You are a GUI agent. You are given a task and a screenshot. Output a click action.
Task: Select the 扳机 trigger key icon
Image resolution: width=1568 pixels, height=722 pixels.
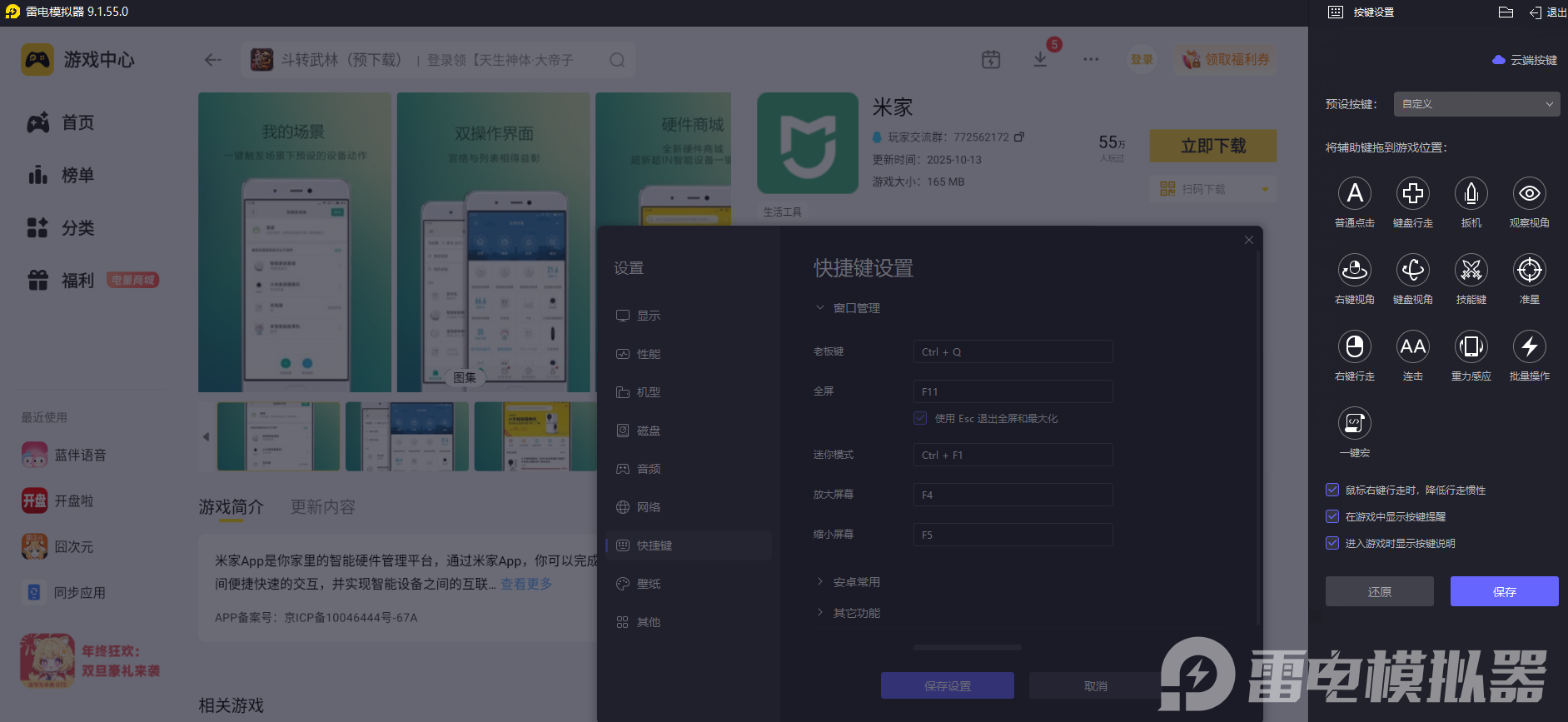(x=1471, y=193)
